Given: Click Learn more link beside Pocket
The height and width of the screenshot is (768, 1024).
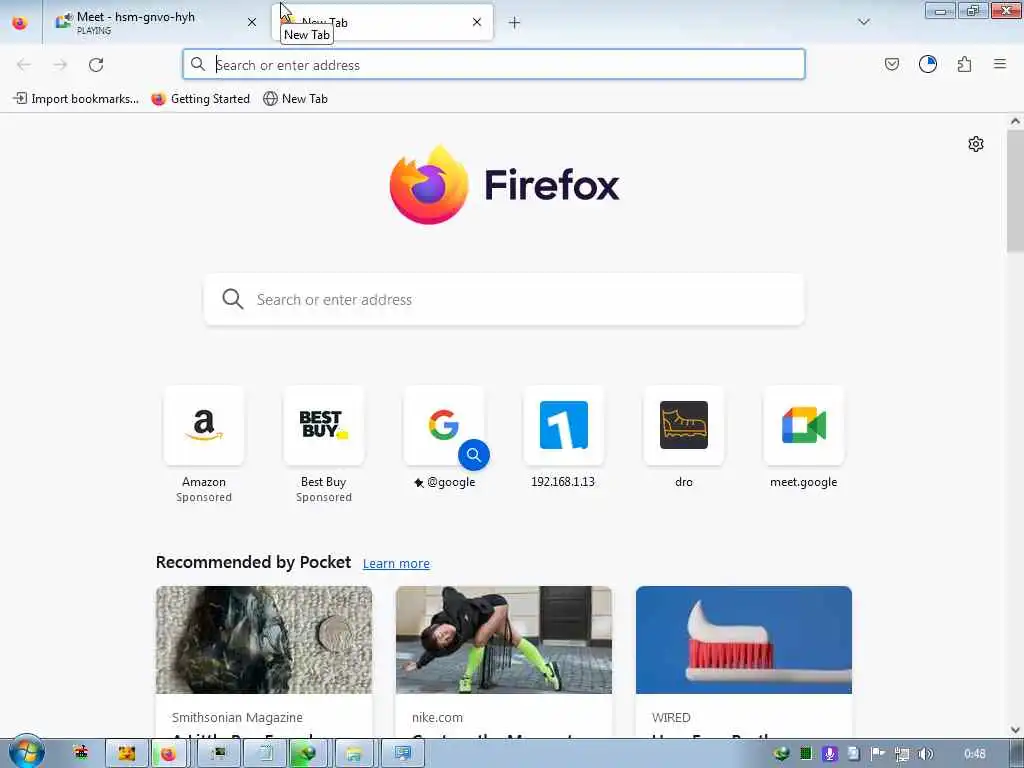Looking at the screenshot, I should (396, 564).
